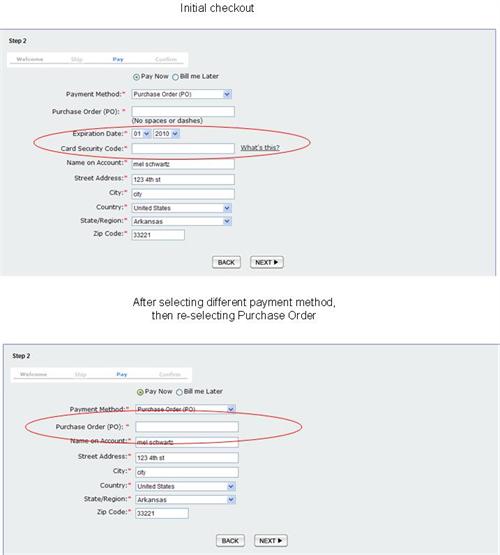The image size is (500, 555).
Task: Select Bill me Later in top form
Action: coord(175,77)
